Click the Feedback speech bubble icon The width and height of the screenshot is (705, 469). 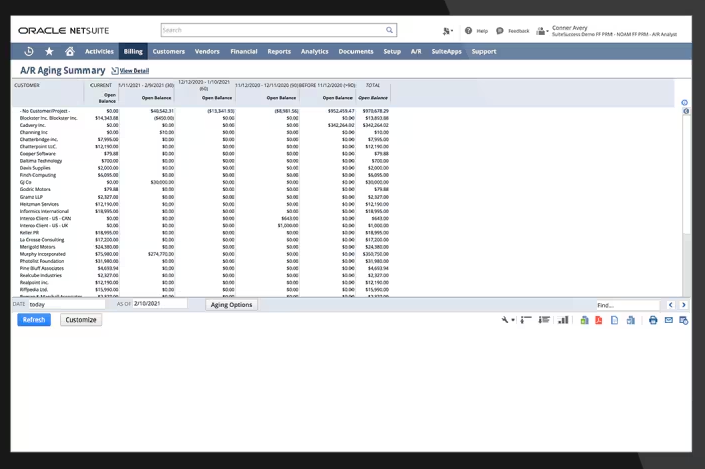[500, 31]
